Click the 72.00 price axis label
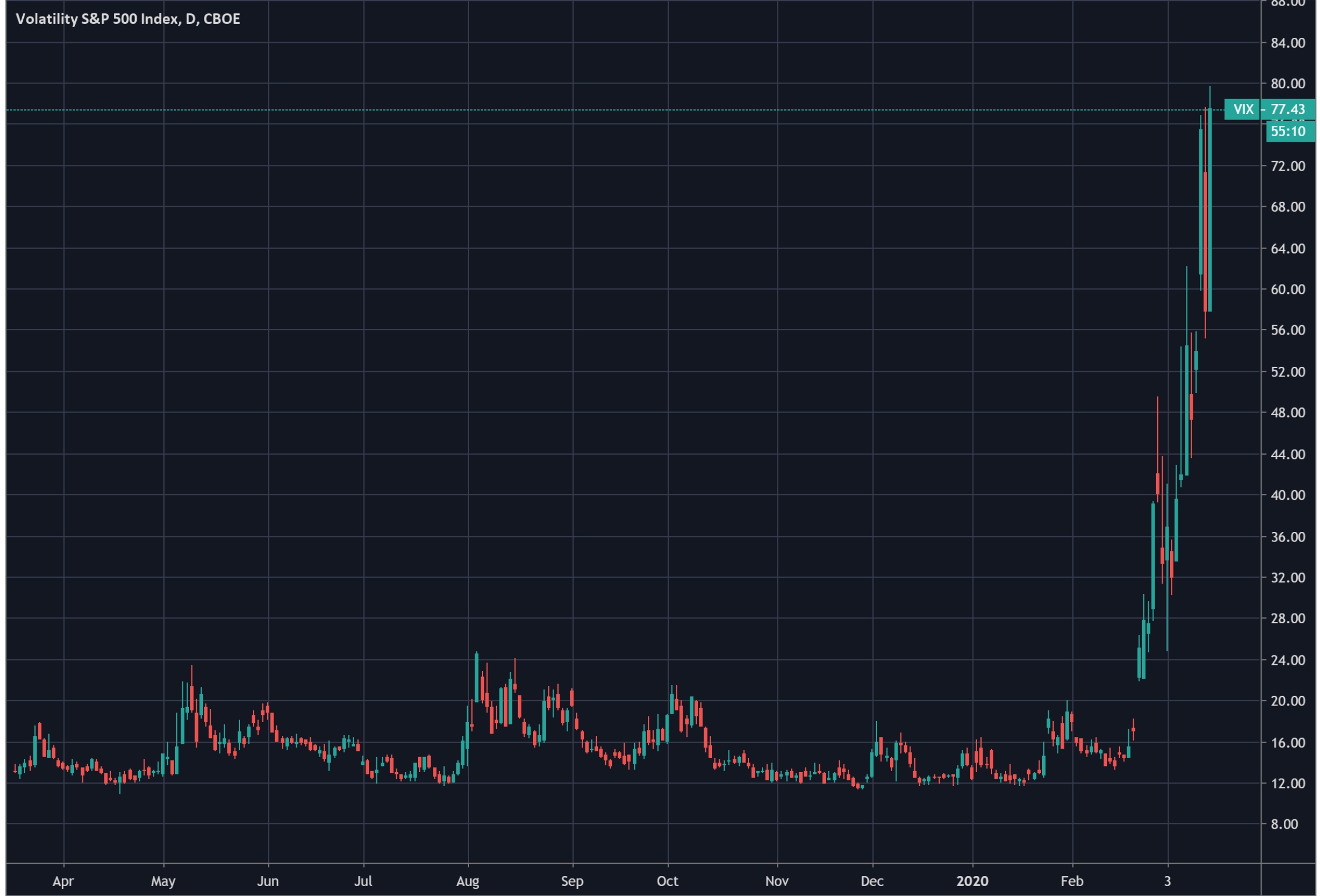The image size is (1320, 896). pos(1288,166)
